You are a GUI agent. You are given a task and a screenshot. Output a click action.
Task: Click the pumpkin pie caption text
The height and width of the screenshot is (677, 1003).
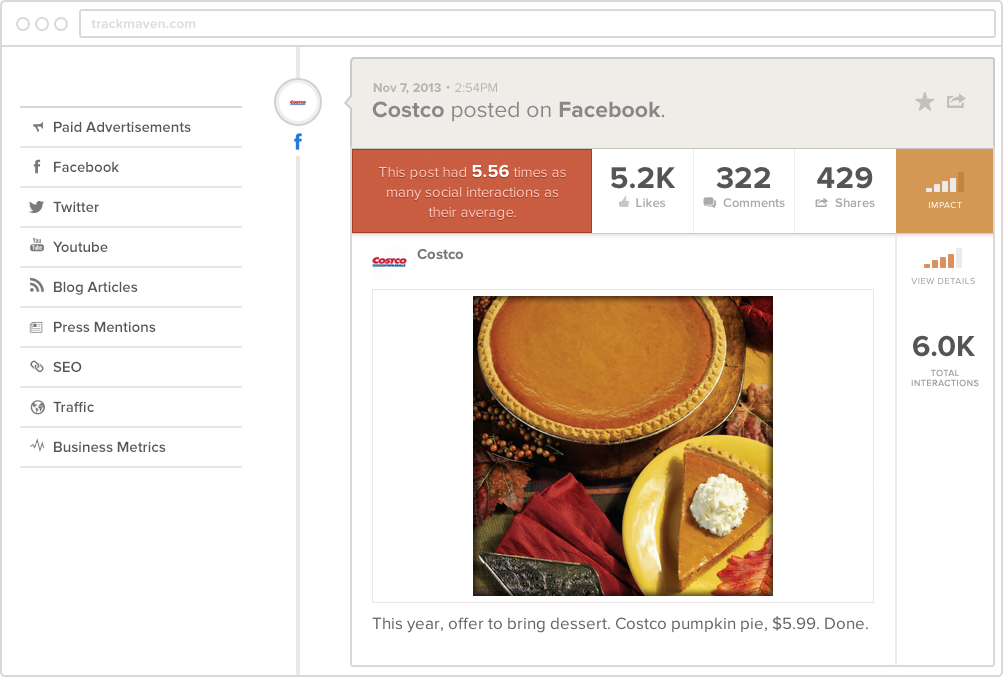(620, 623)
